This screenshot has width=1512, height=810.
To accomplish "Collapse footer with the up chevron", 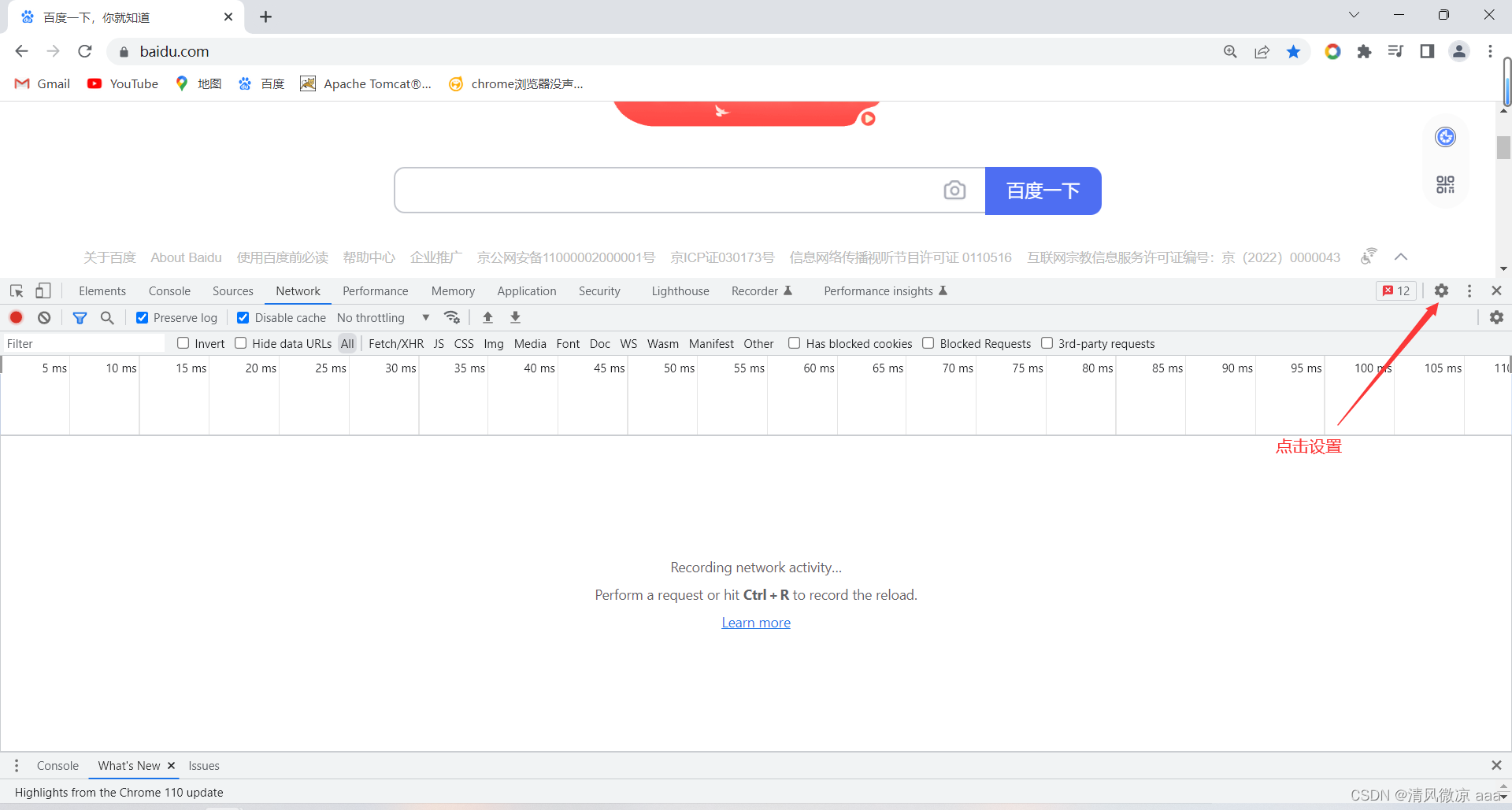I will 1401,257.
